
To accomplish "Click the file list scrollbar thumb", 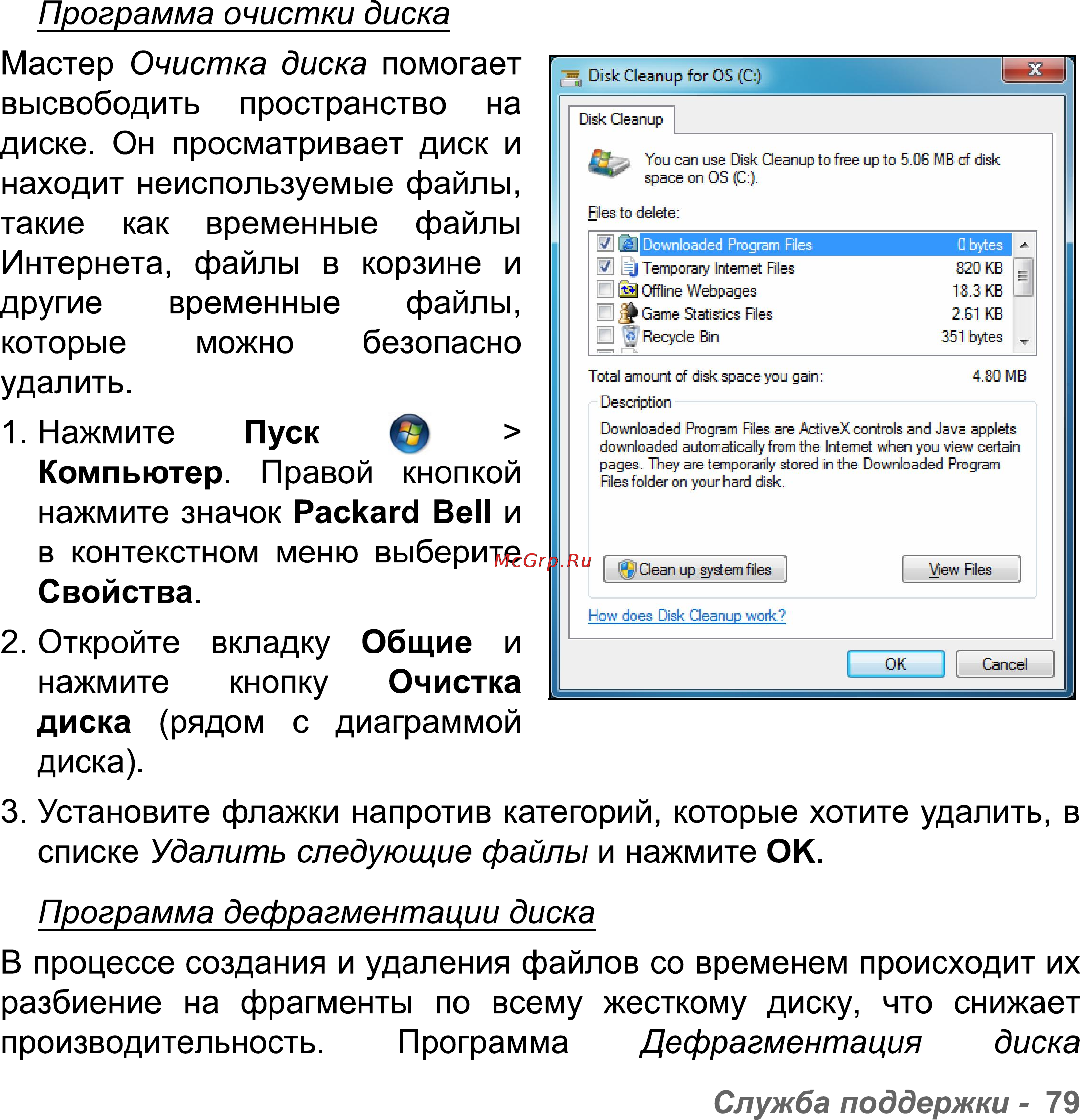I will [1024, 277].
